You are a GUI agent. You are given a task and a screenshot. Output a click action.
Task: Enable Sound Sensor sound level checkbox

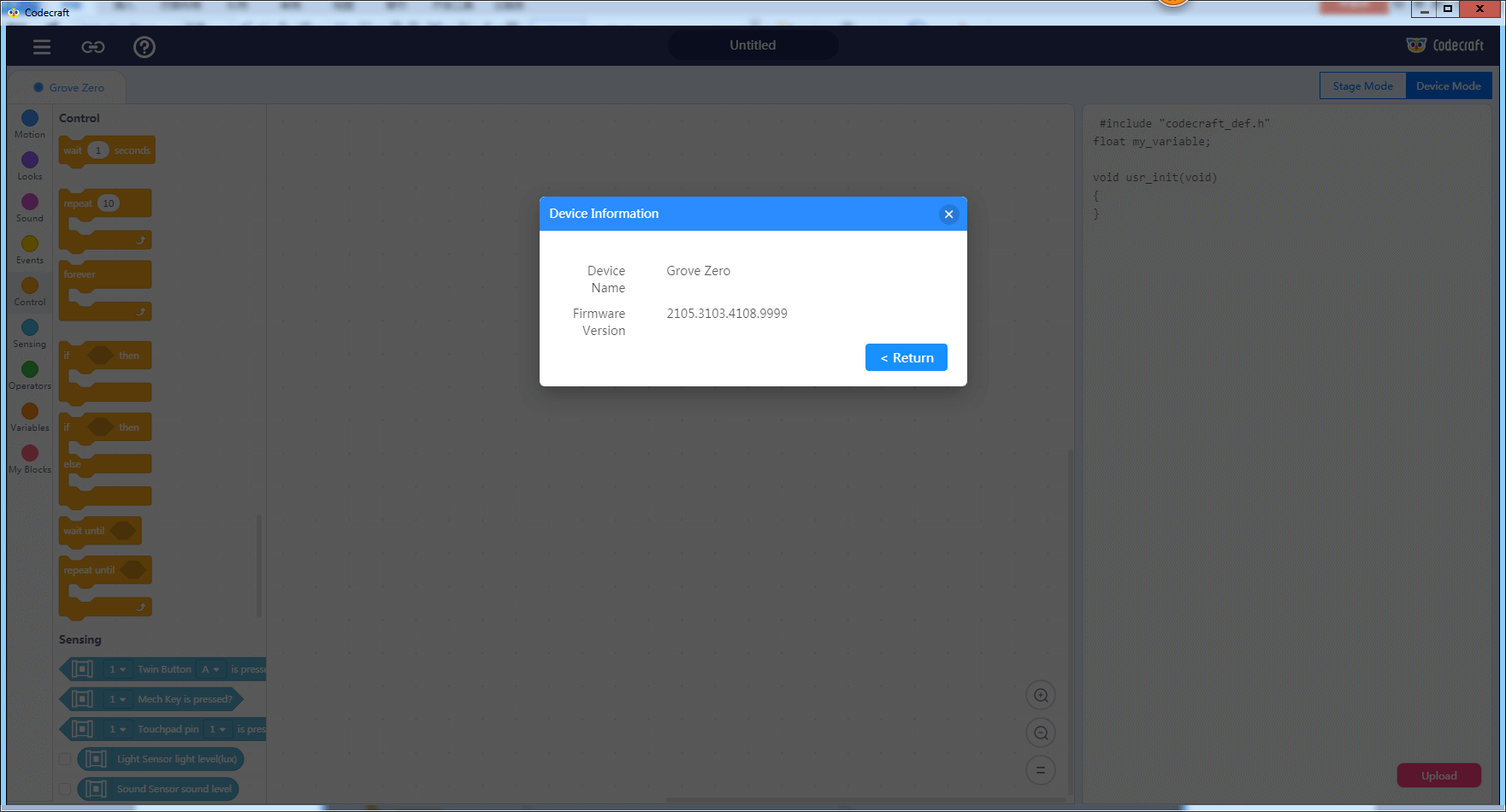65,789
